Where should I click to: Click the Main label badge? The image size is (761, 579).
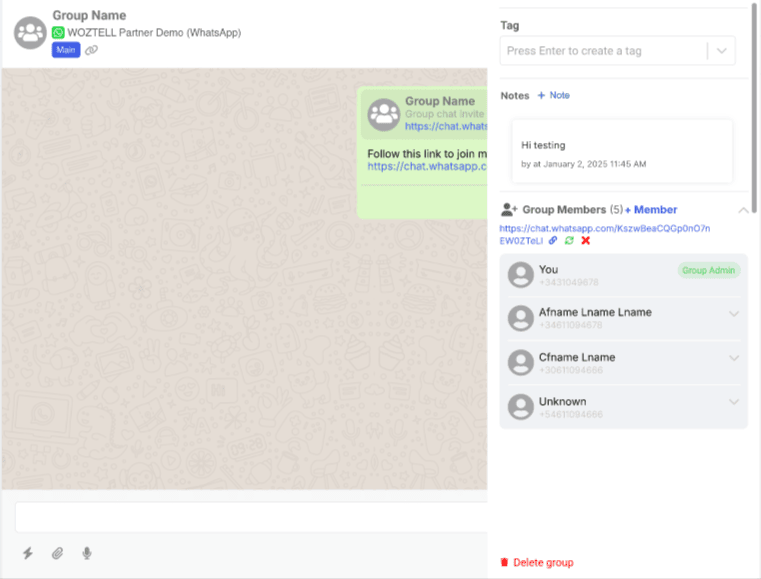click(x=66, y=50)
